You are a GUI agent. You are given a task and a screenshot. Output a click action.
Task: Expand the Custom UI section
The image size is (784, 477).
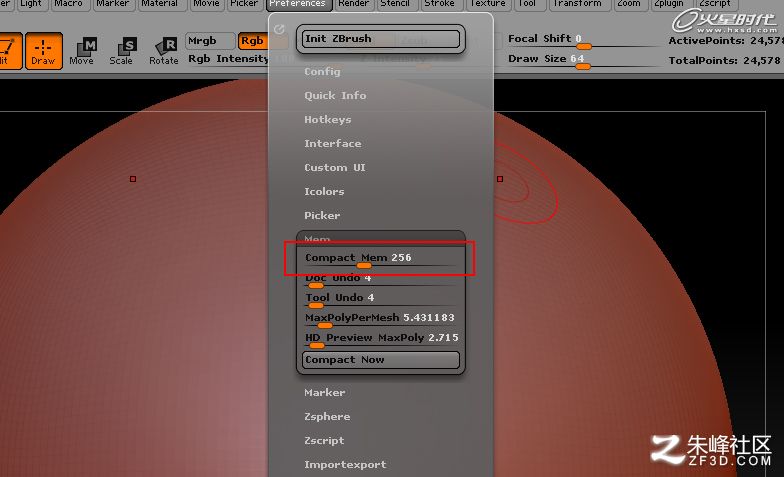click(x=334, y=168)
